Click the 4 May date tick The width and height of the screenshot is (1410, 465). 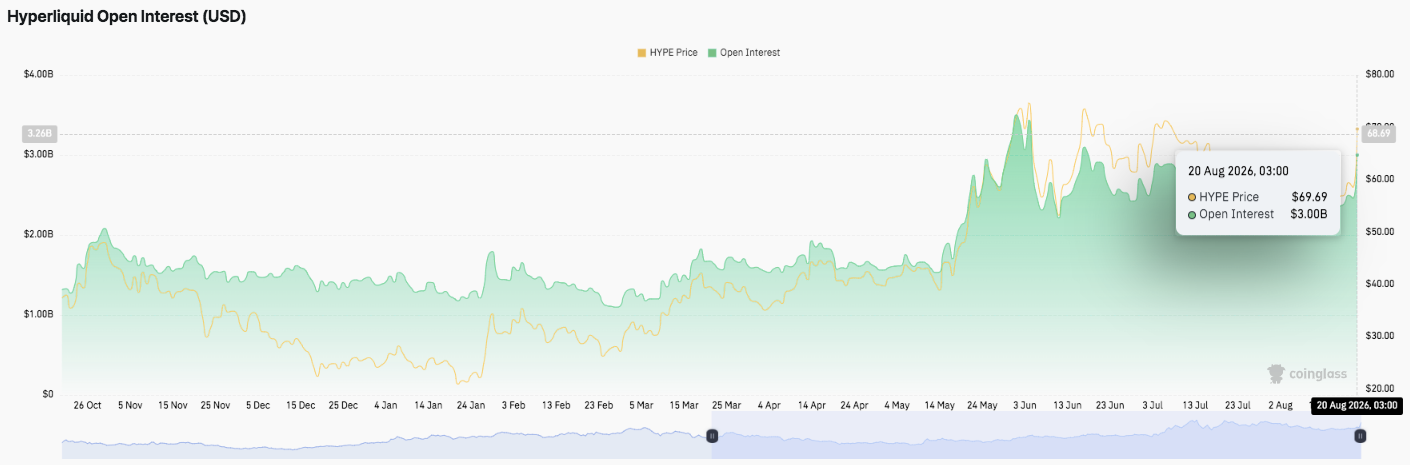897,405
